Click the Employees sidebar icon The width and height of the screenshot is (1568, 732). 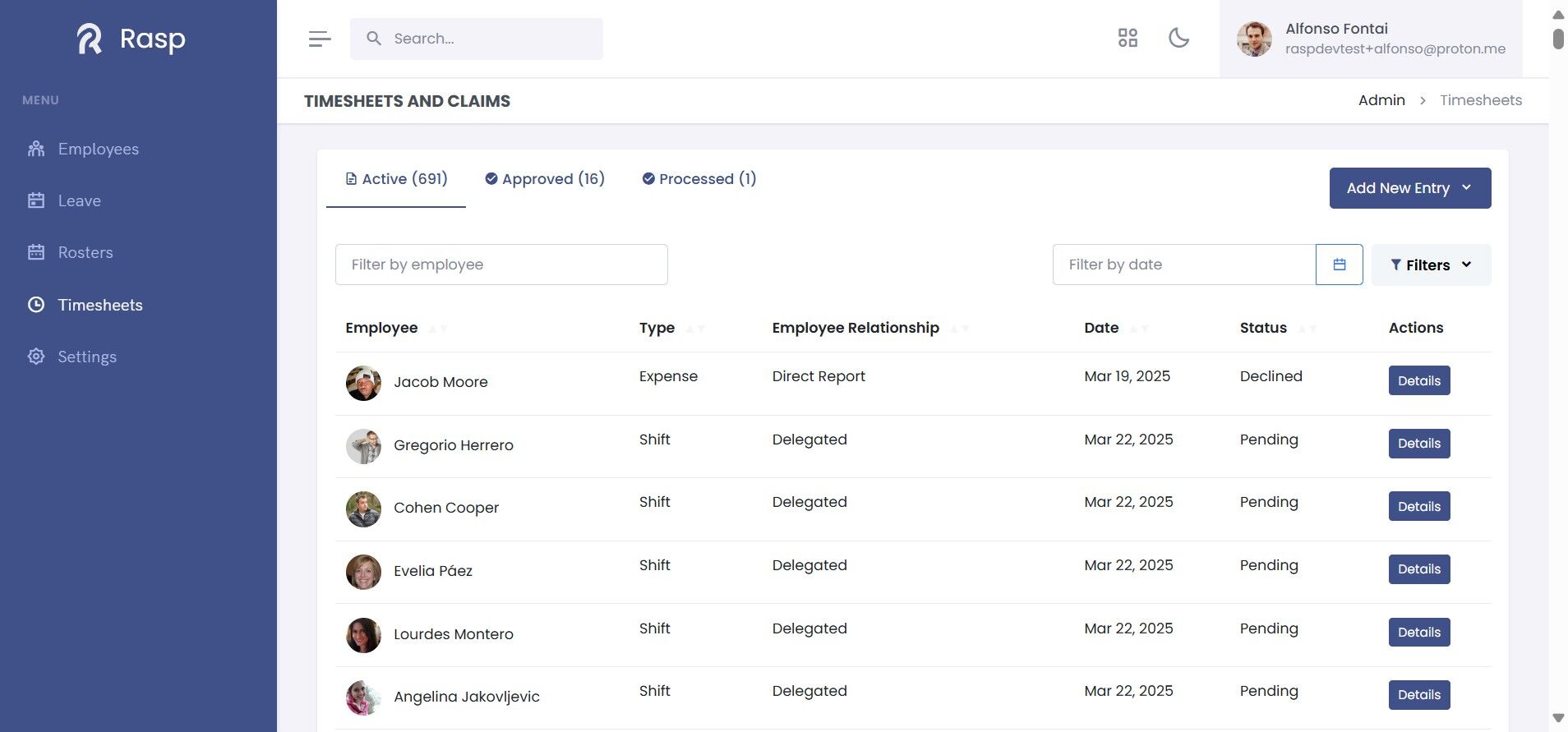point(36,149)
